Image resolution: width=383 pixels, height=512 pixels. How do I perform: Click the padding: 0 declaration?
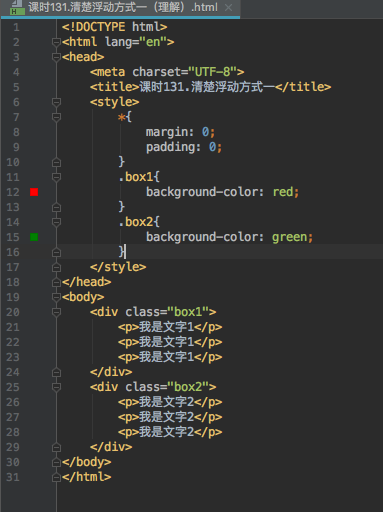pyautogui.click(x=184, y=147)
